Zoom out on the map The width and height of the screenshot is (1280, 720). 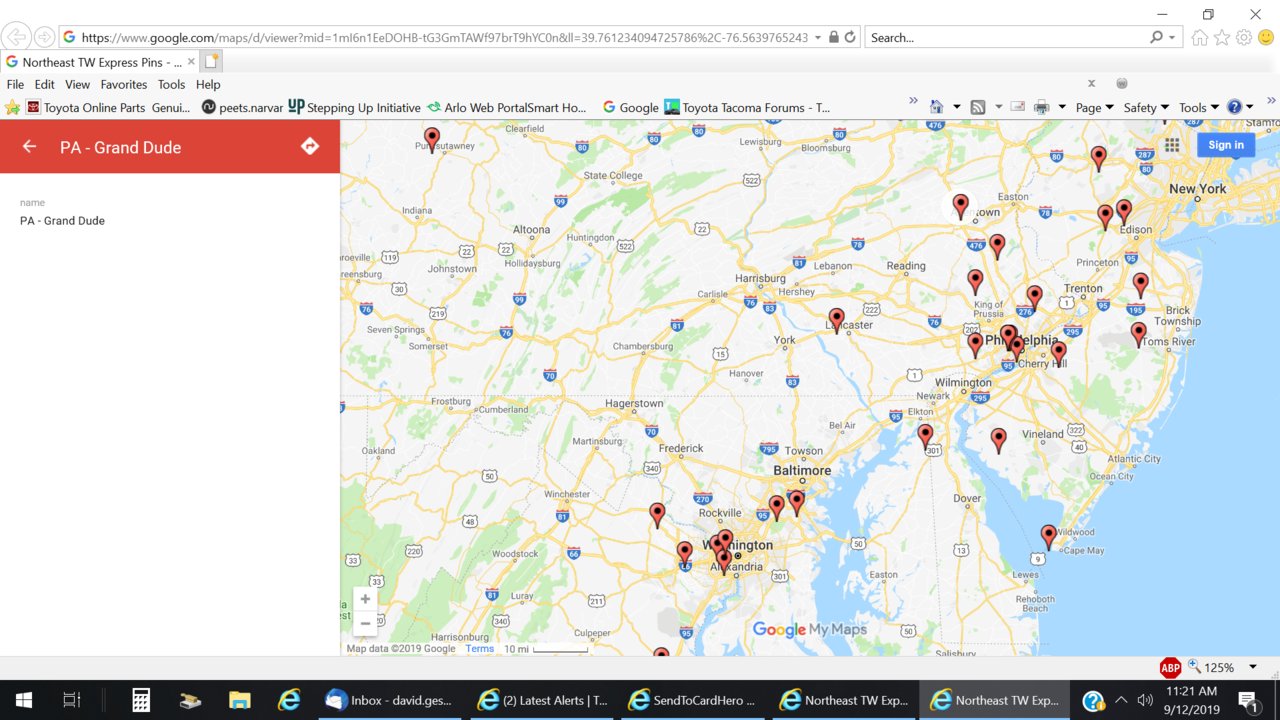click(x=365, y=623)
